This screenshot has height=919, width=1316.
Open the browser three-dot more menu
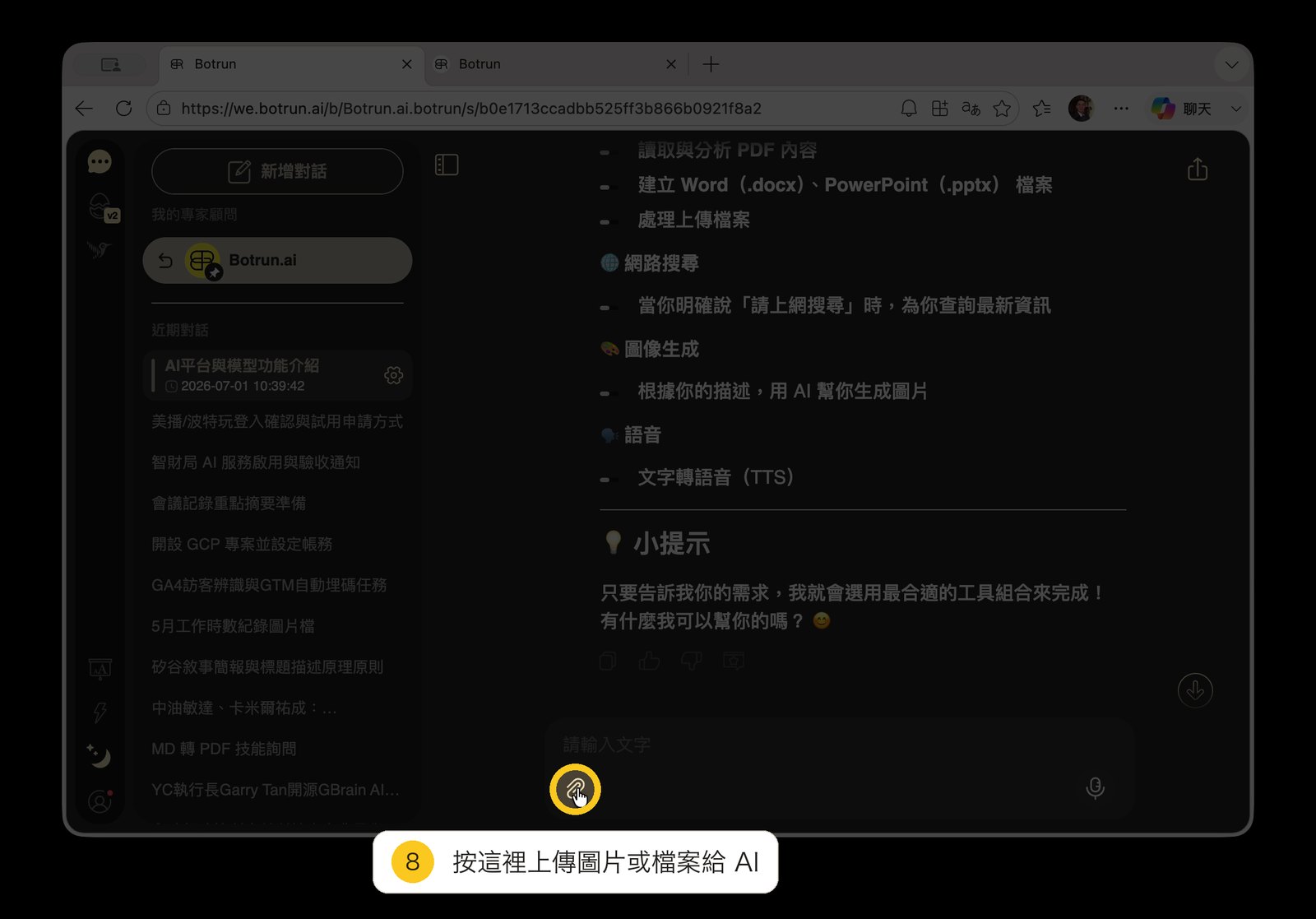(x=1121, y=109)
